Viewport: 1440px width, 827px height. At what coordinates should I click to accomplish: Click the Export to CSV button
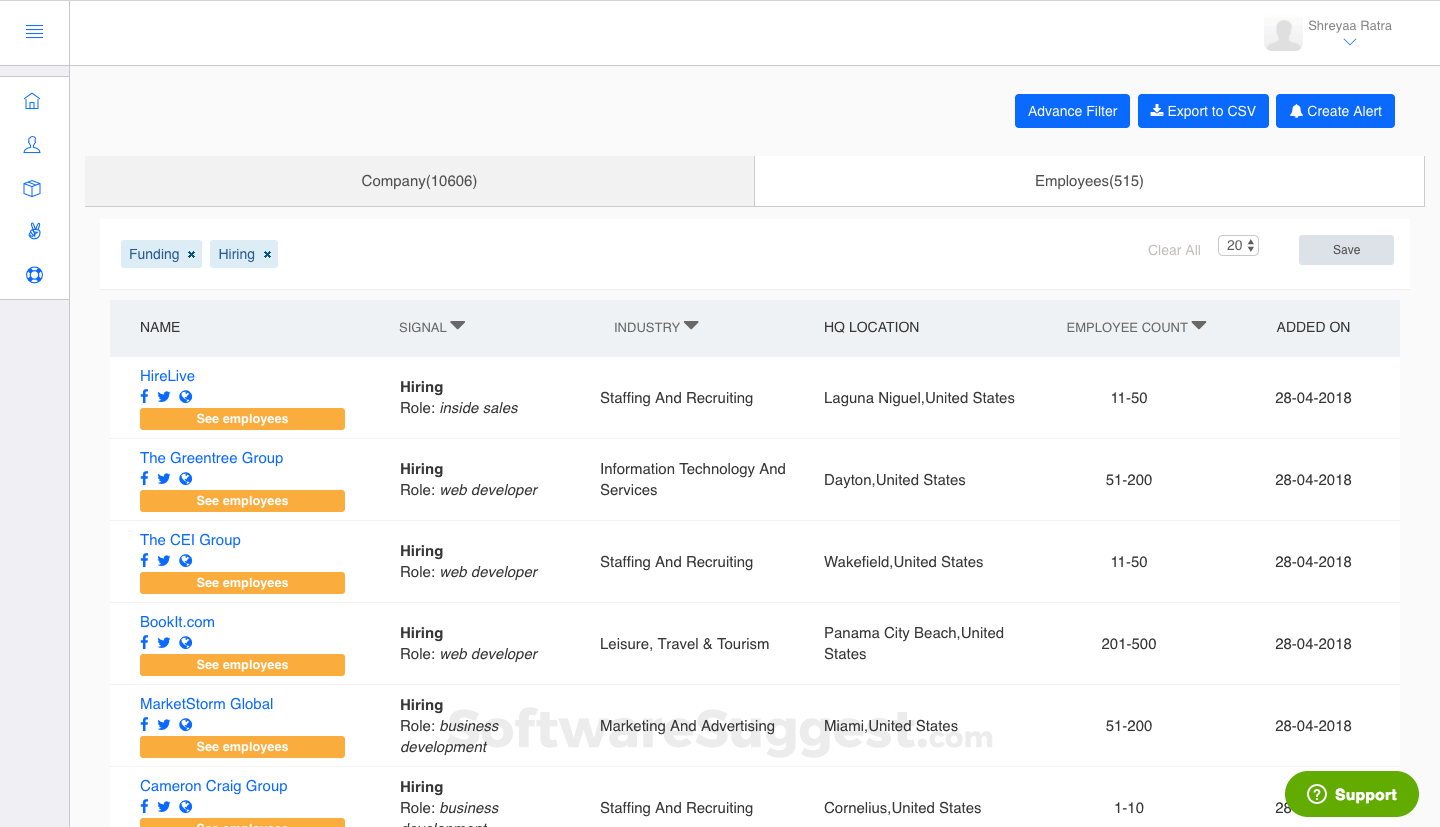[1203, 111]
